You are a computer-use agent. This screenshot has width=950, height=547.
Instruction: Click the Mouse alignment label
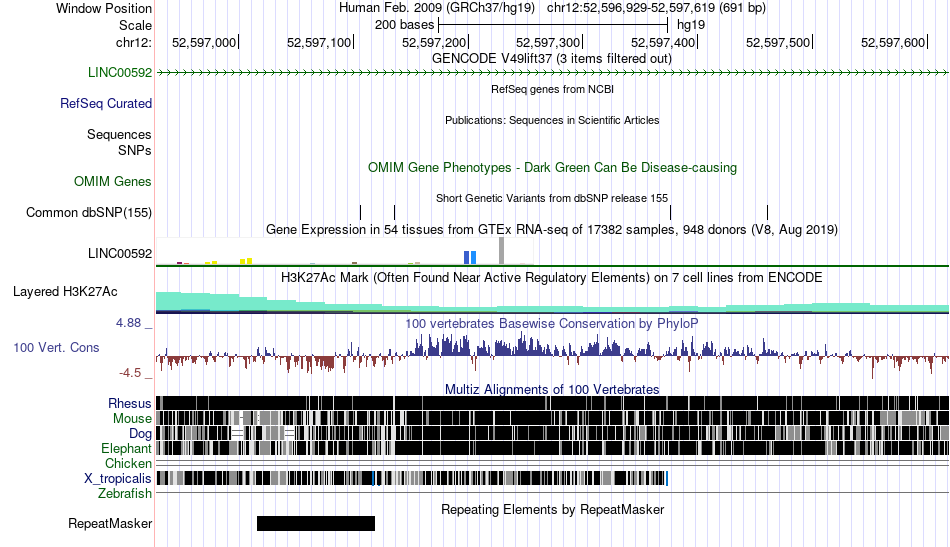tap(131, 419)
